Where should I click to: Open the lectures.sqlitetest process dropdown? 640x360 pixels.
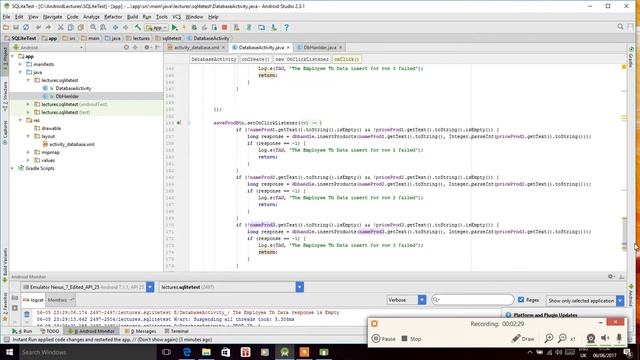click(x=300, y=287)
